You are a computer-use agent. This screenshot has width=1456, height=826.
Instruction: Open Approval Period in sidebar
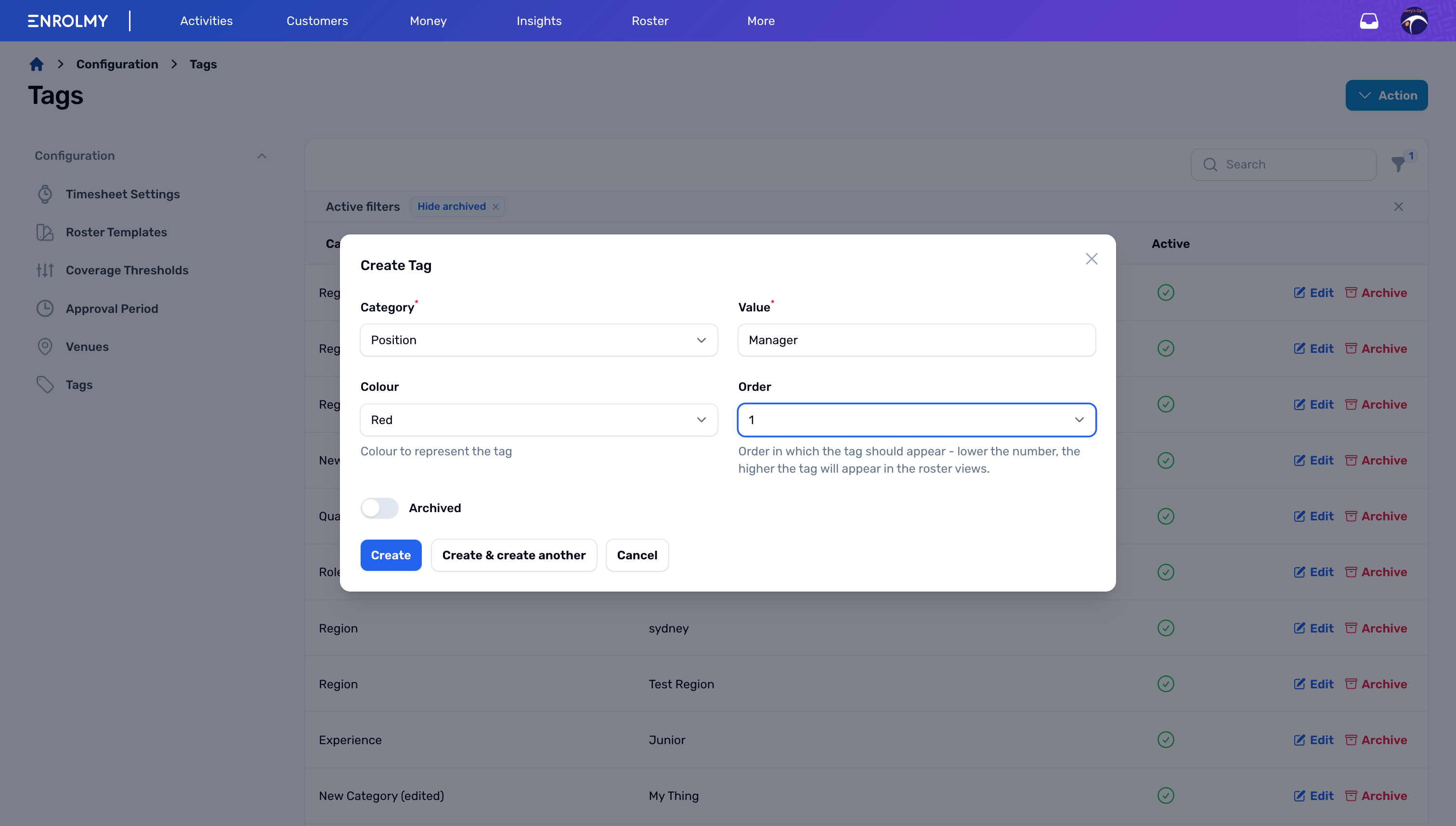tap(112, 309)
